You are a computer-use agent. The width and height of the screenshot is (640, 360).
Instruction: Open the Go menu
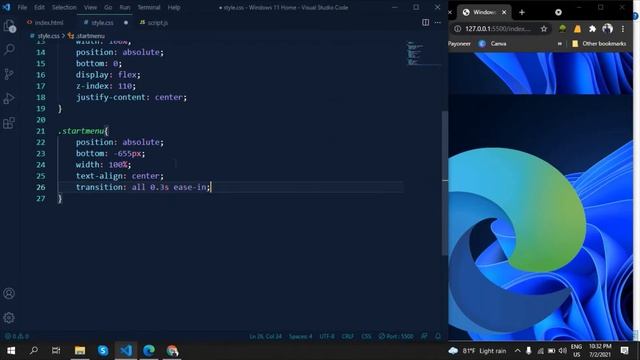(108, 7)
